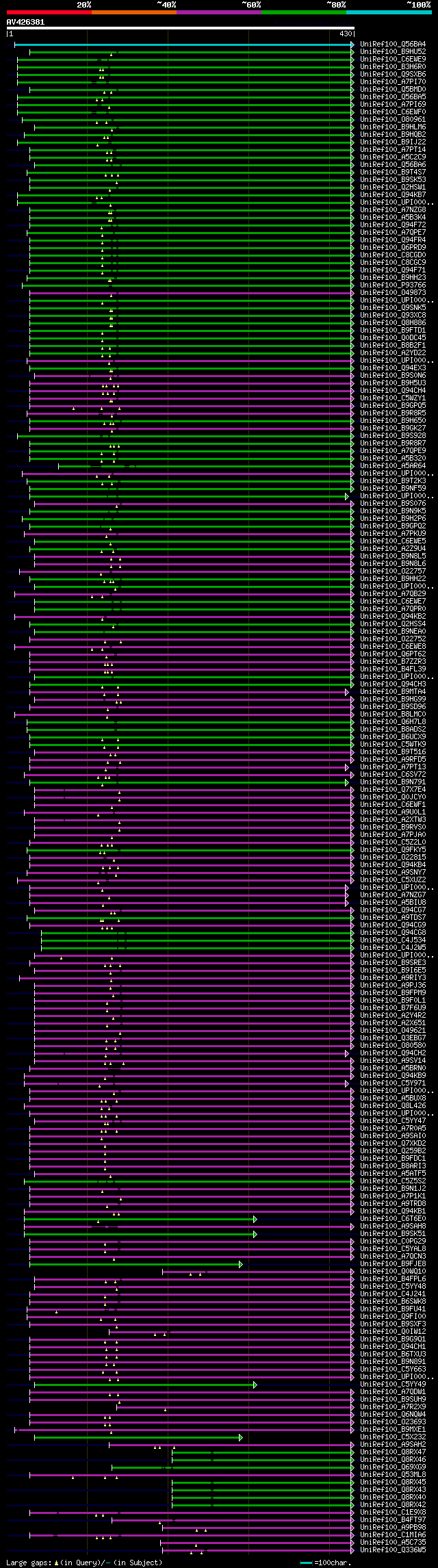Screen dimensions: 438x1568
Task: Select UniRef100_B8ADS2 label
Action: (x=393, y=730)
